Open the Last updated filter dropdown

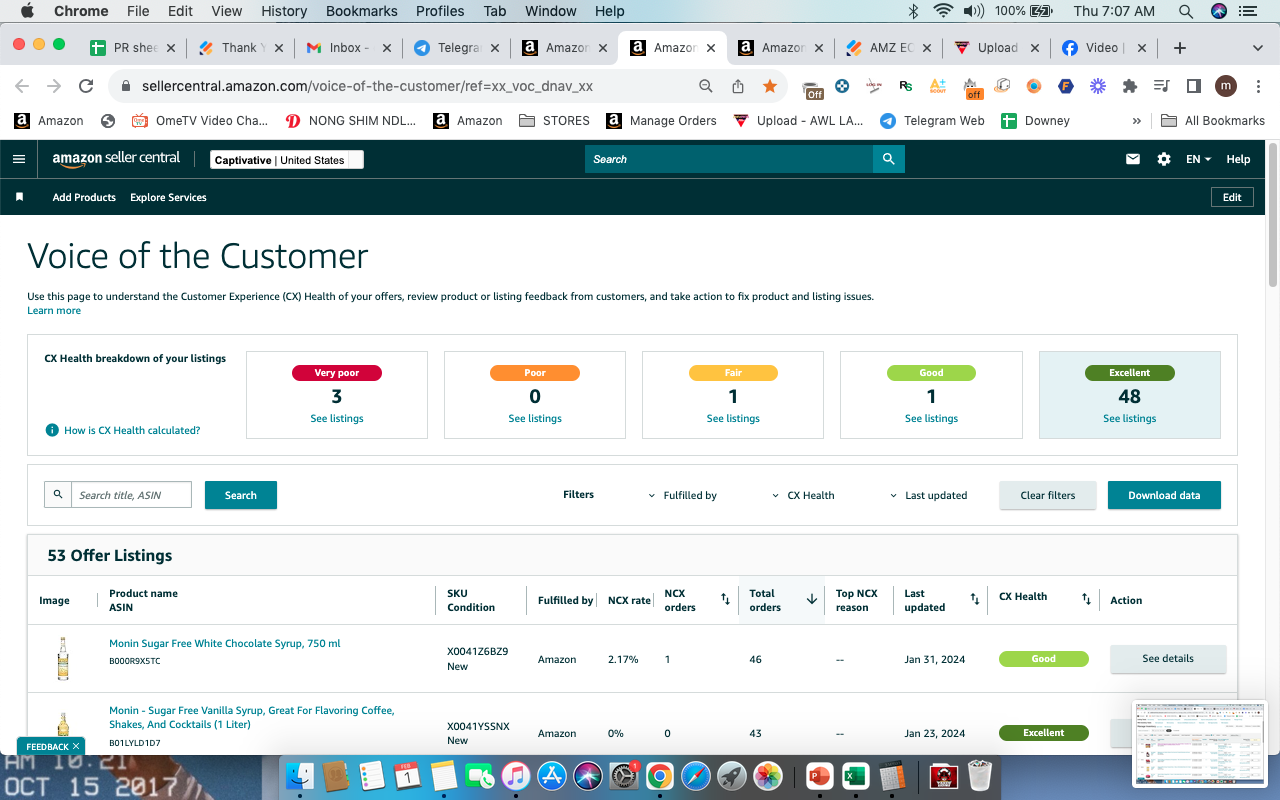929,495
